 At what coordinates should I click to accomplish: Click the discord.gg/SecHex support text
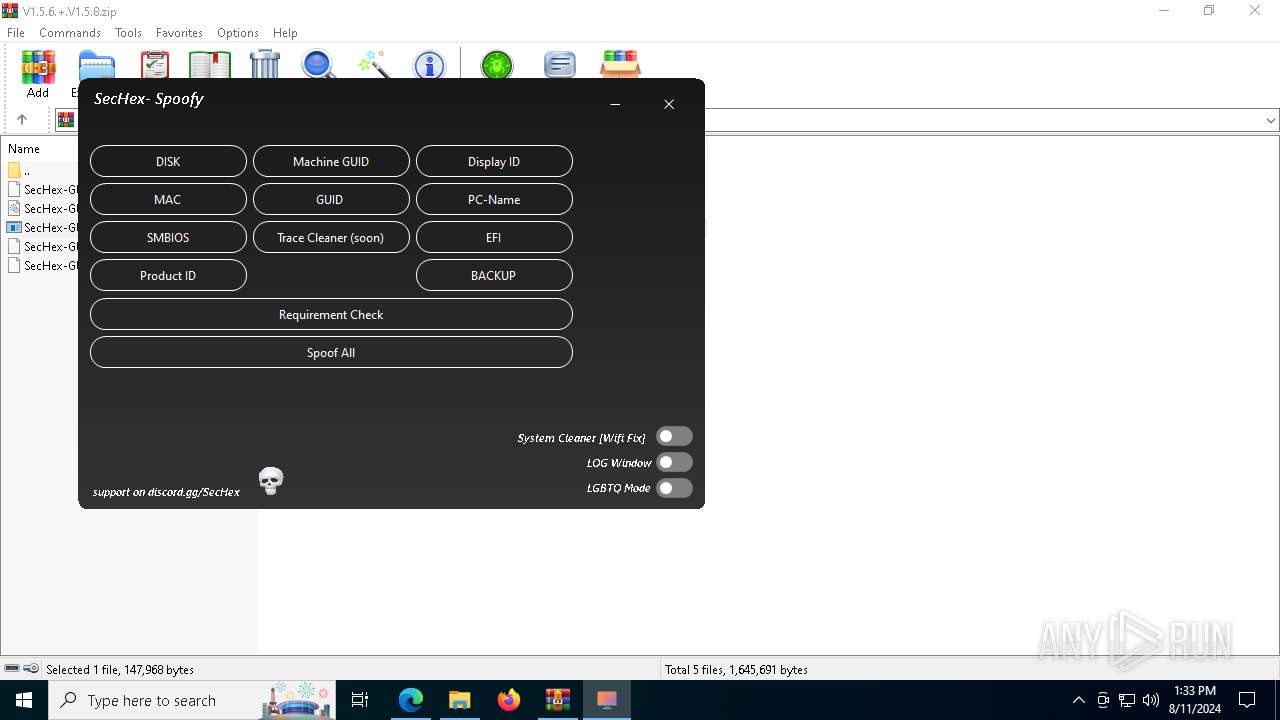click(166, 492)
